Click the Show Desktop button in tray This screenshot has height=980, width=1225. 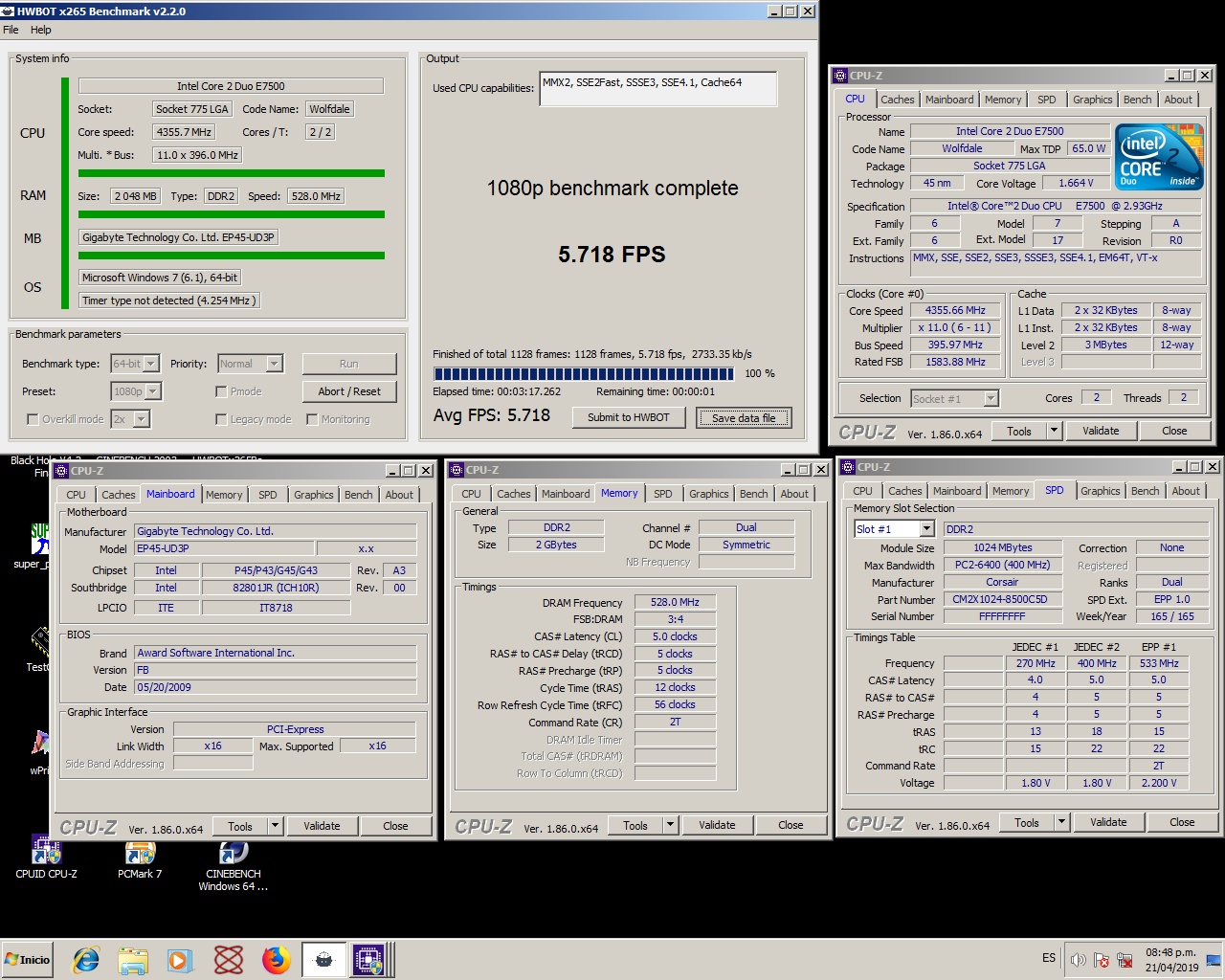(x=1214, y=959)
